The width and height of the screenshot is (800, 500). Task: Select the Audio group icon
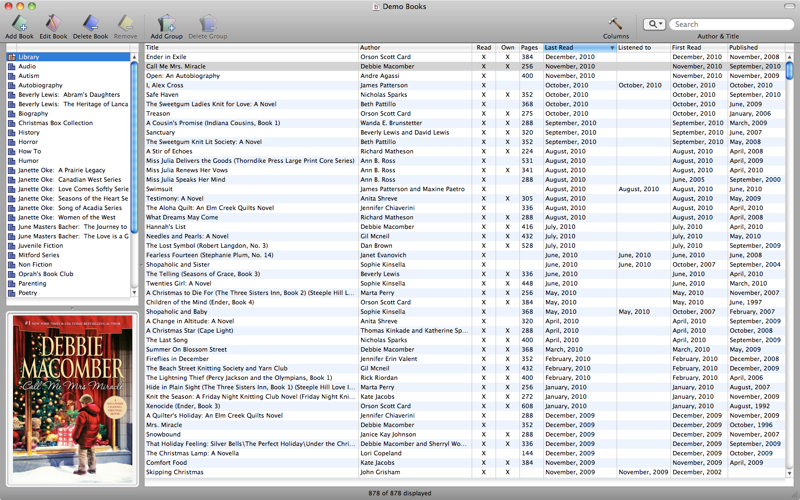pos(12,66)
